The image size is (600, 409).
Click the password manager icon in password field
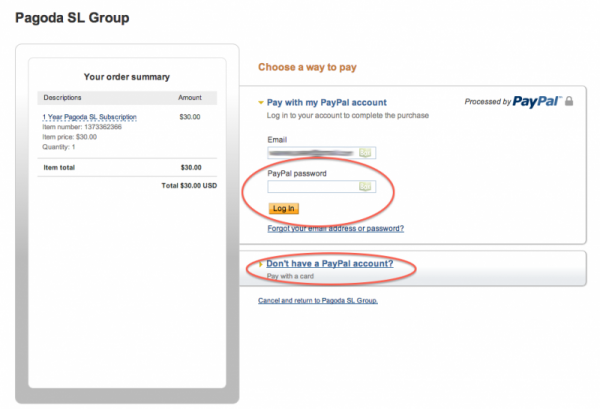click(x=365, y=187)
